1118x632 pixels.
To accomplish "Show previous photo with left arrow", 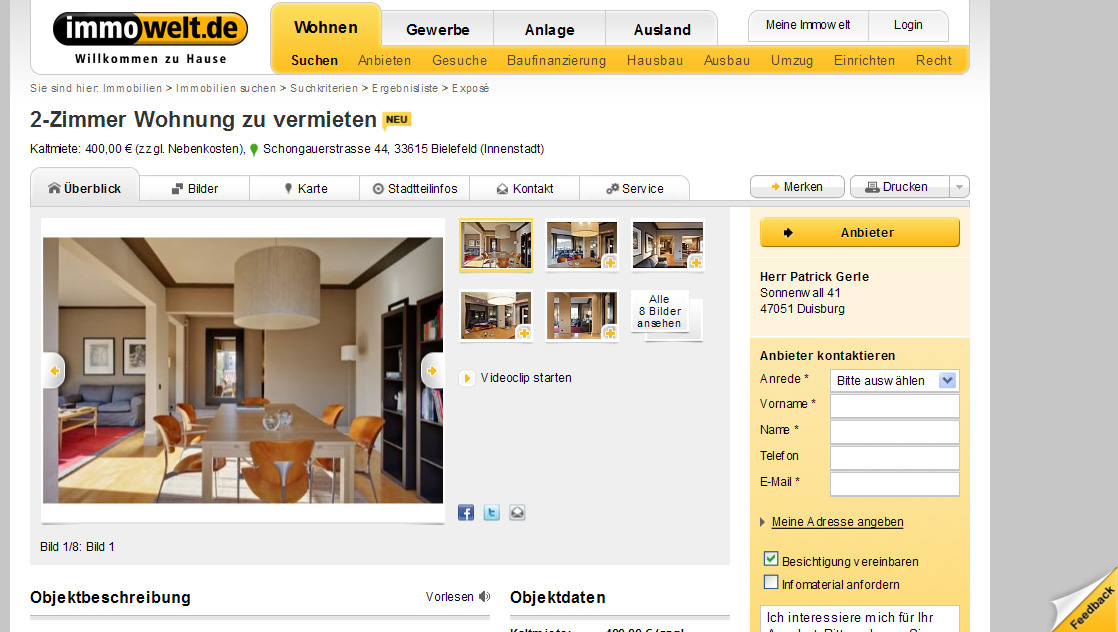I will (x=53, y=370).
